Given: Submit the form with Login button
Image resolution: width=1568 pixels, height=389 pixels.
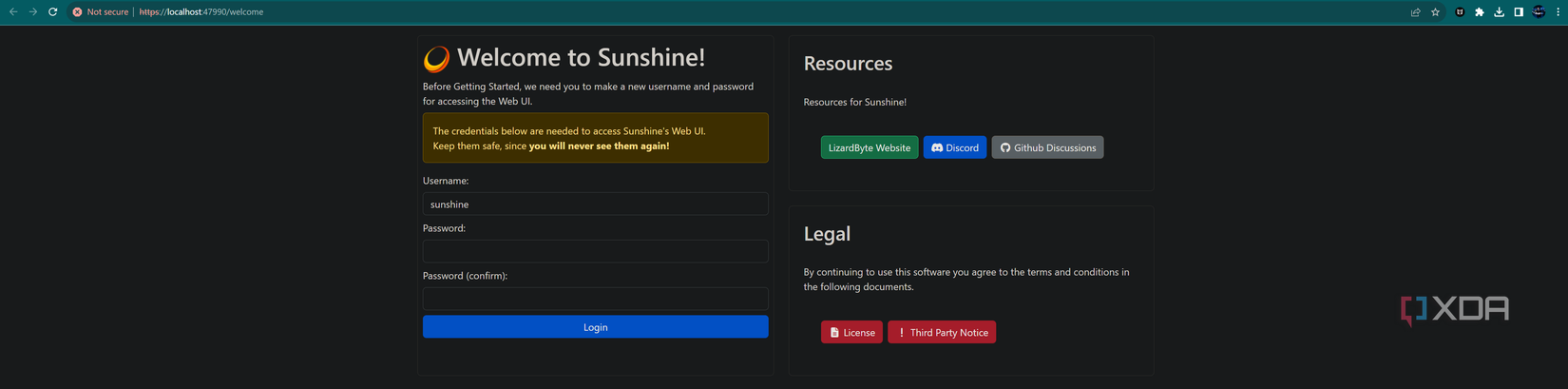Looking at the screenshot, I should pyautogui.click(x=595, y=327).
